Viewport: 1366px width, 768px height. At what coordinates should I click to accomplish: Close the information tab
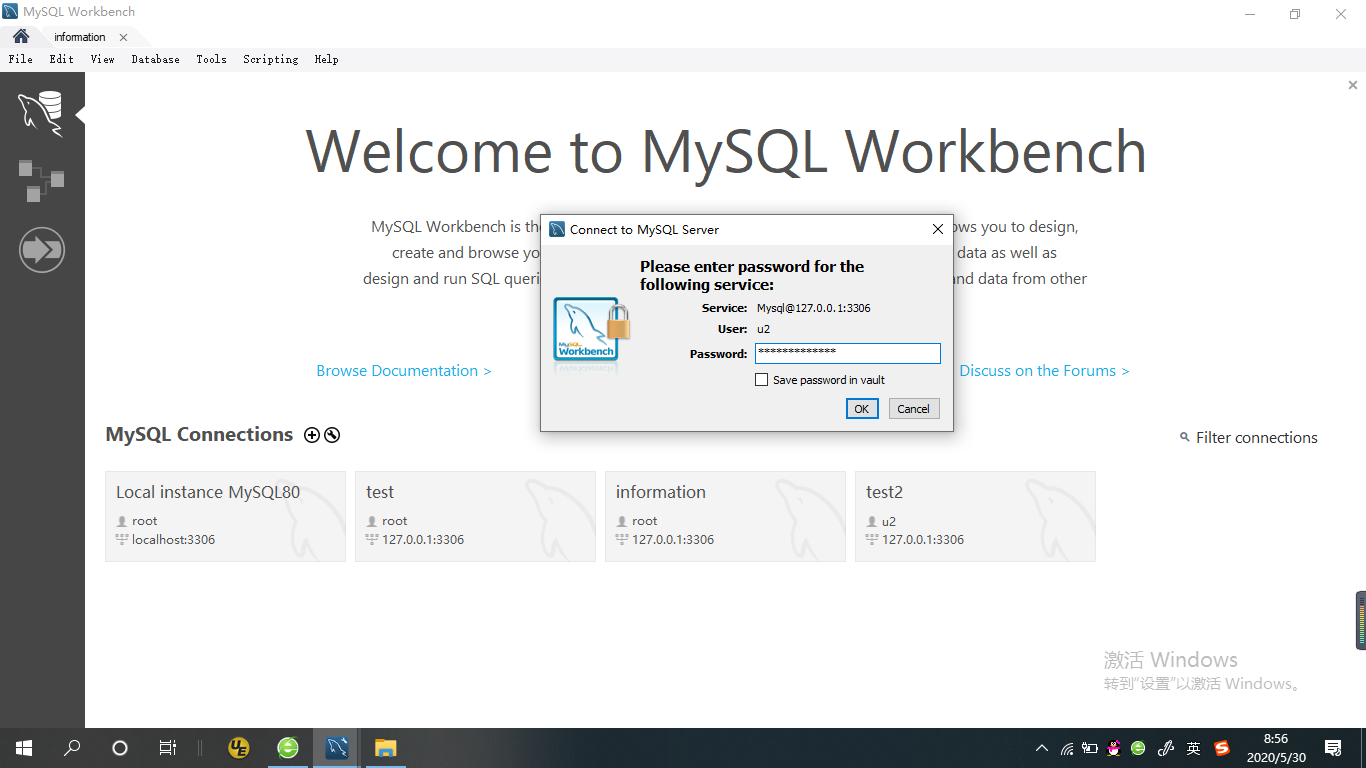click(x=123, y=37)
